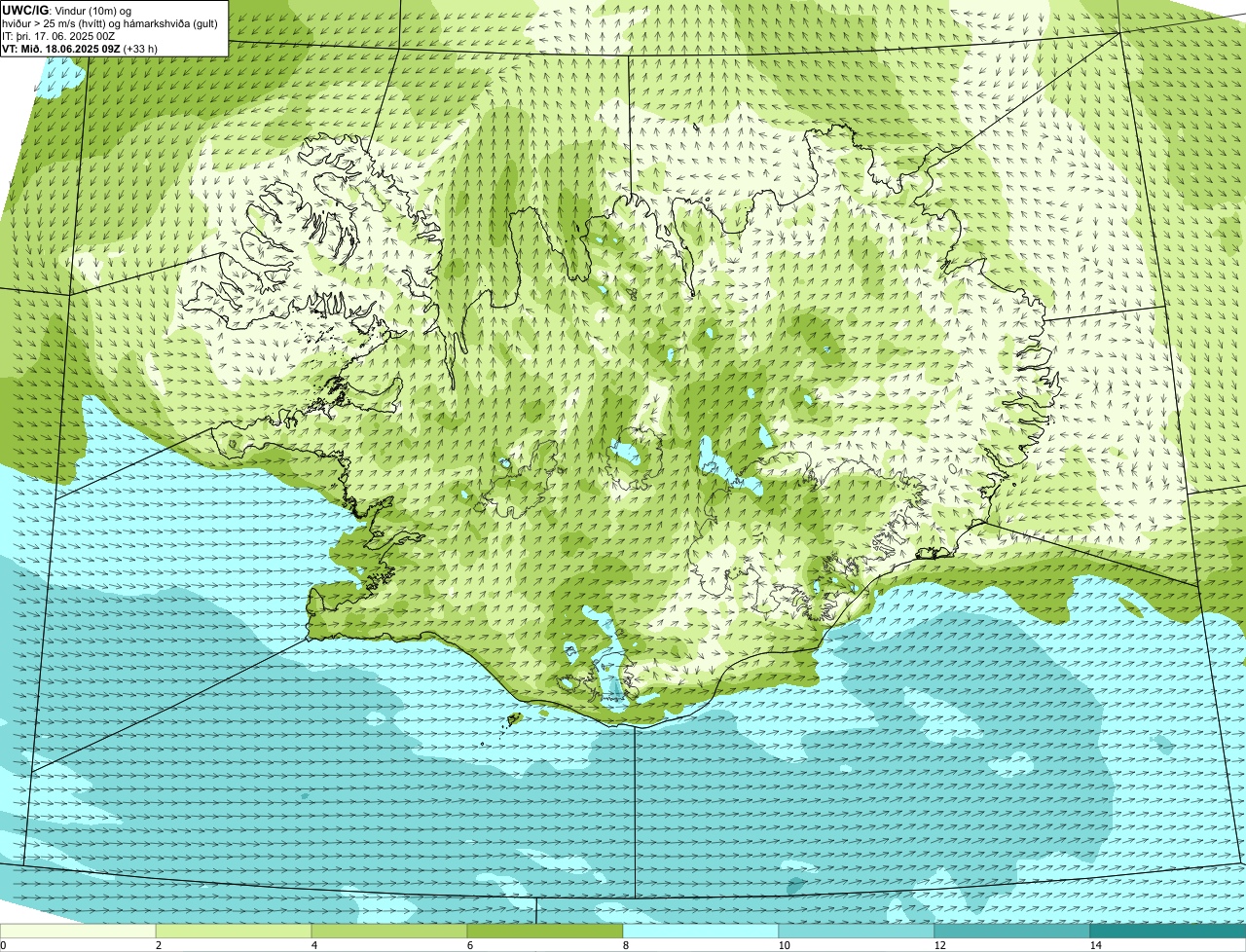1246x952 pixels.
Task: Select the darkest teal swatch above 14 m/s
Action: tap(1168, 931)
